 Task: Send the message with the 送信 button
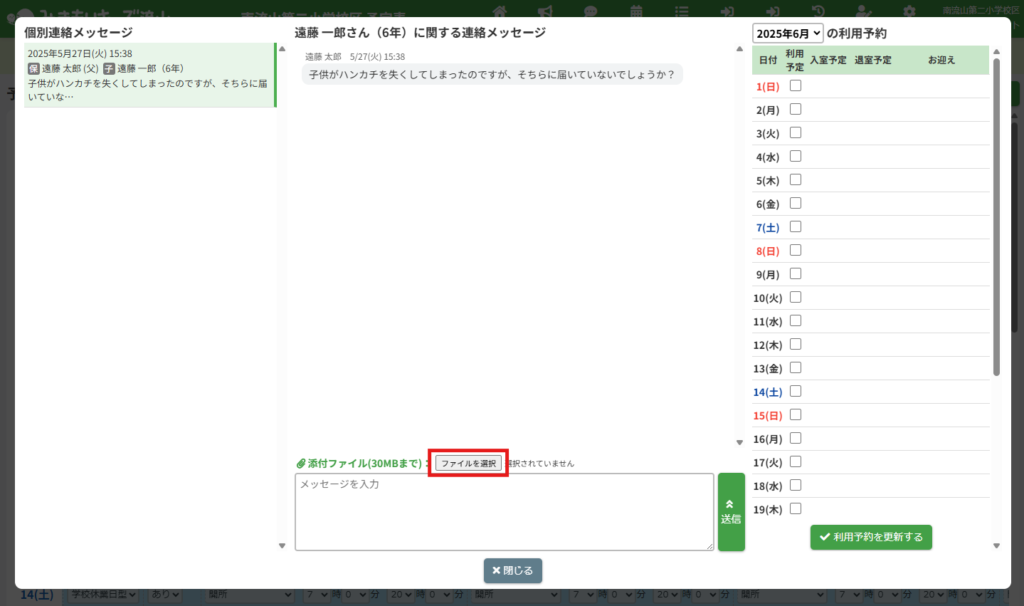point(731,512)
